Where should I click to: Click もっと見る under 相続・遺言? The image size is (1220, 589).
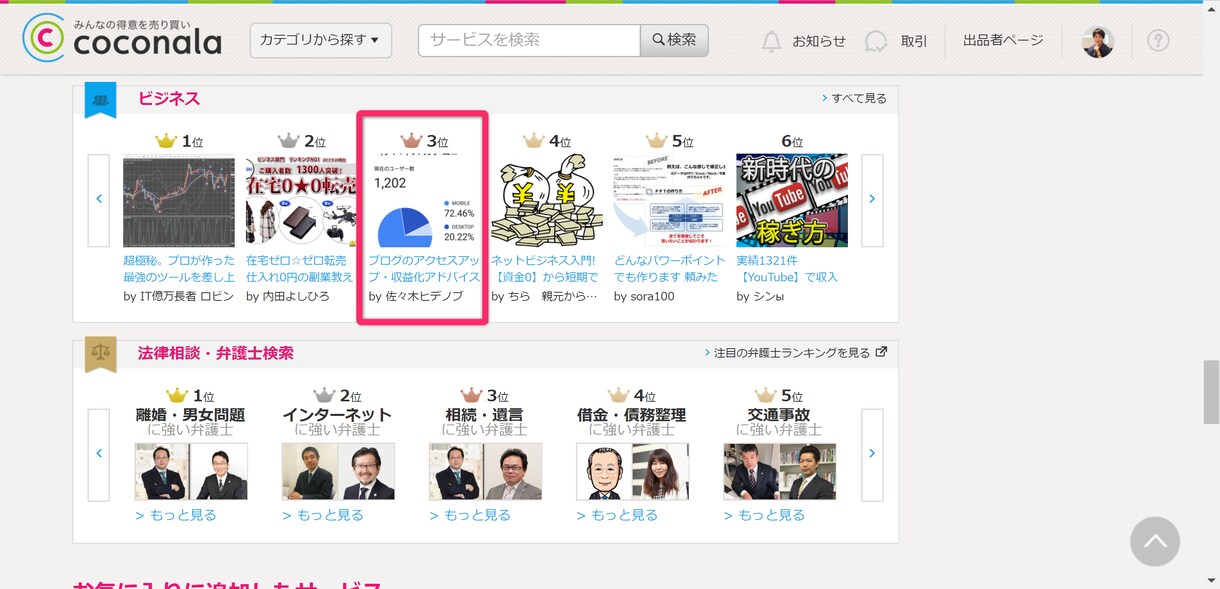pos(470,515)
